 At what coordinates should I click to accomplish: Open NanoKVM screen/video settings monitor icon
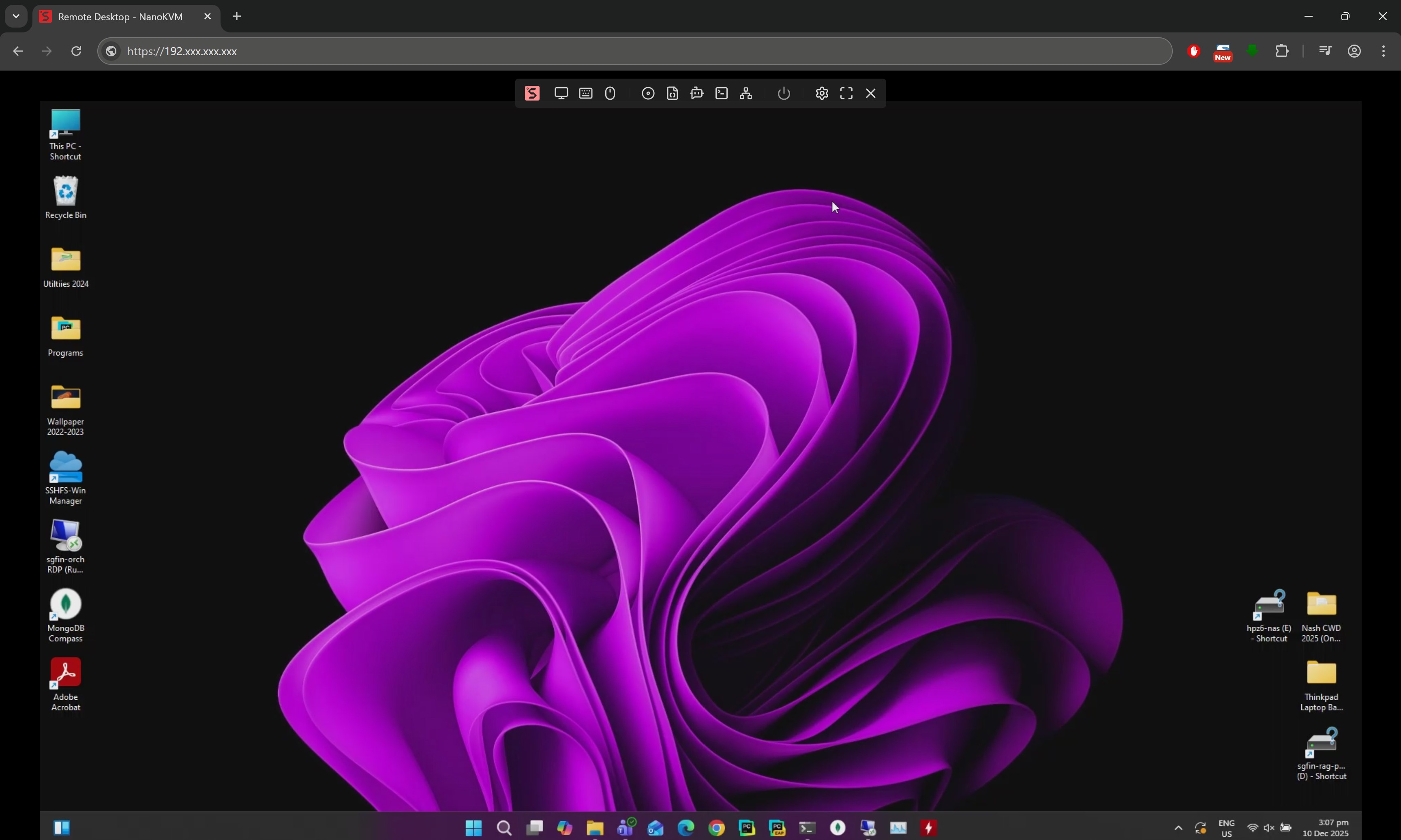tap(561, 93)
